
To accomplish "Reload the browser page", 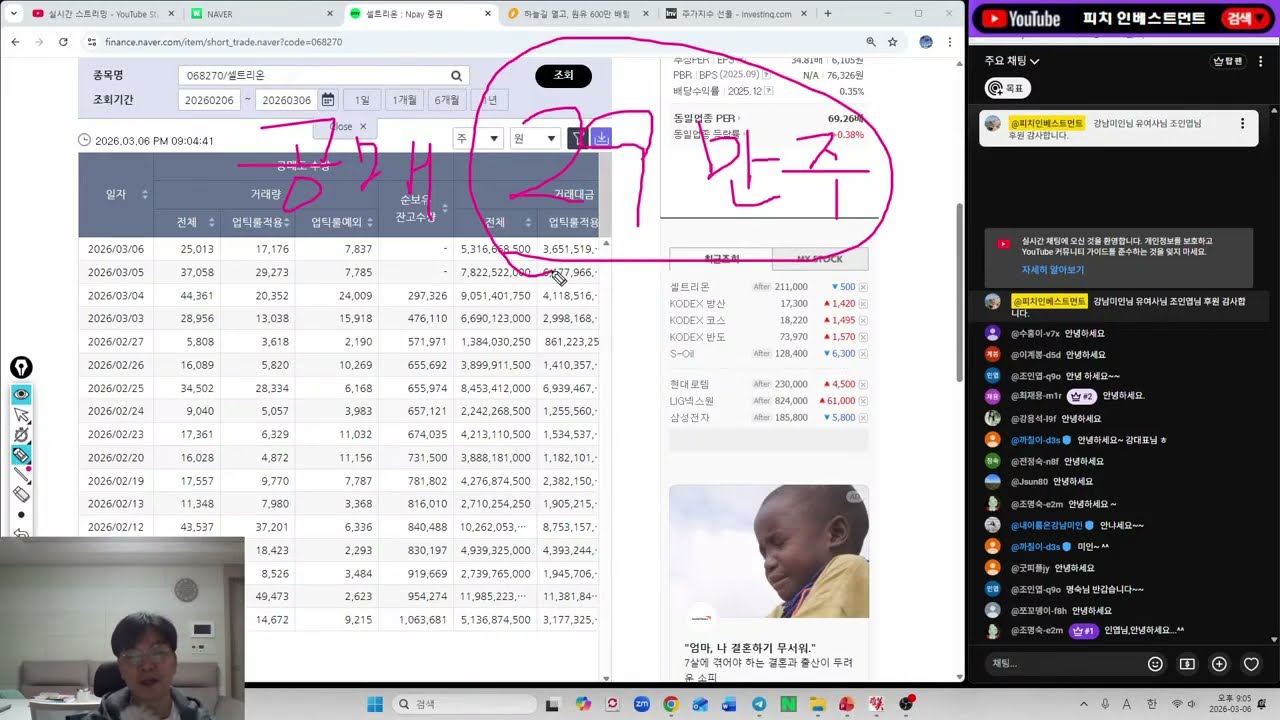I will coord(63,42).
